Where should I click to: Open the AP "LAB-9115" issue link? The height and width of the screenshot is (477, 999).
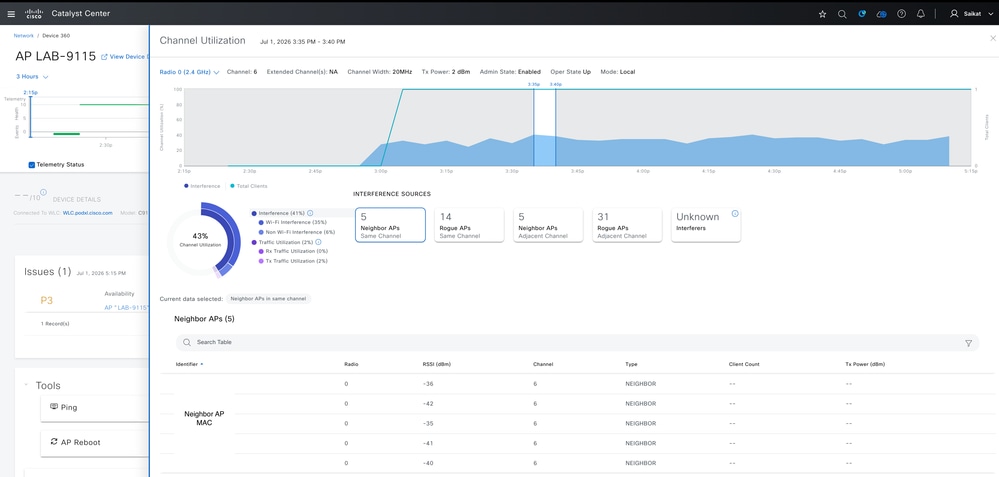click(126, 308)
